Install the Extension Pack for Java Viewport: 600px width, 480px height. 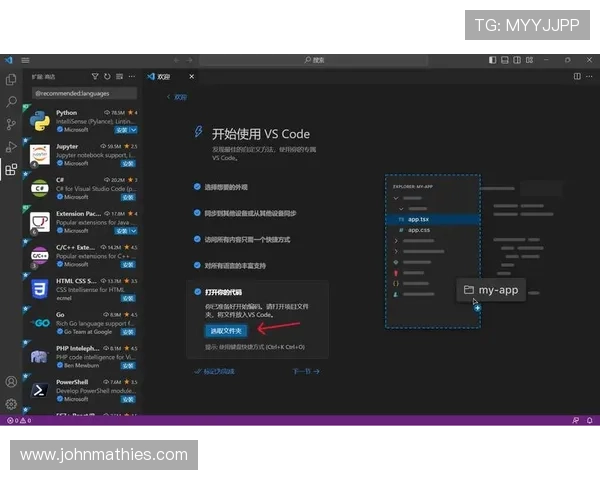[122, 231]
